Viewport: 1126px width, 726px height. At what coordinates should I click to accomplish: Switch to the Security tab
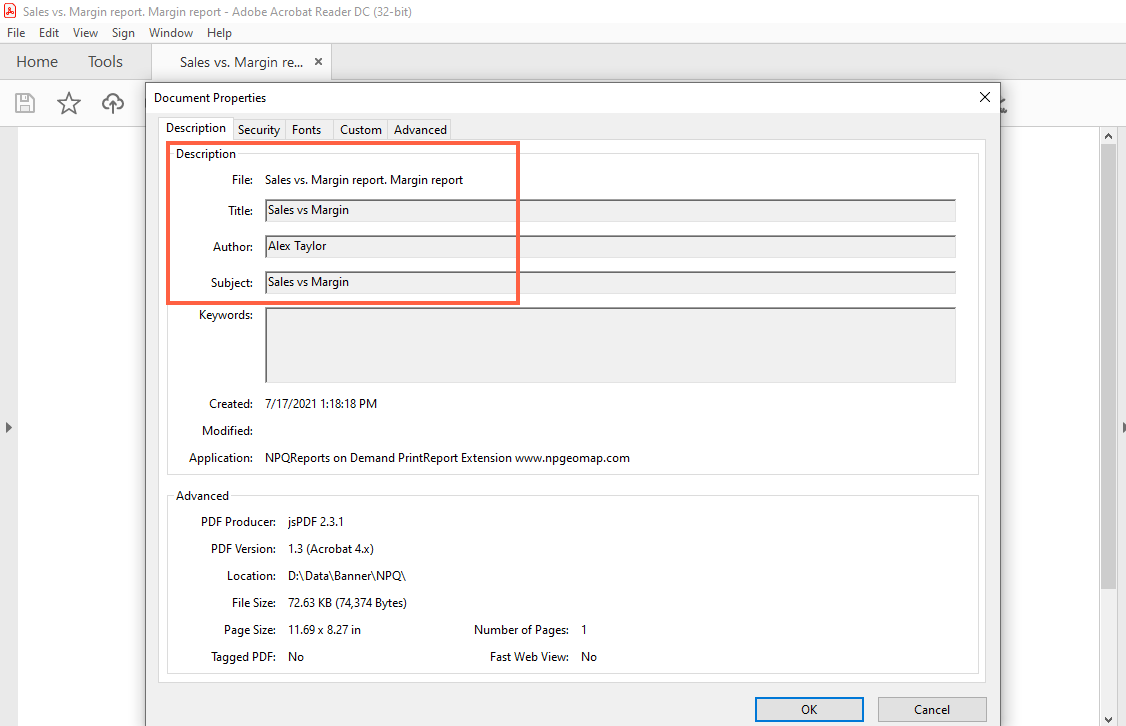pyautogui.click(x=259, y=129)
